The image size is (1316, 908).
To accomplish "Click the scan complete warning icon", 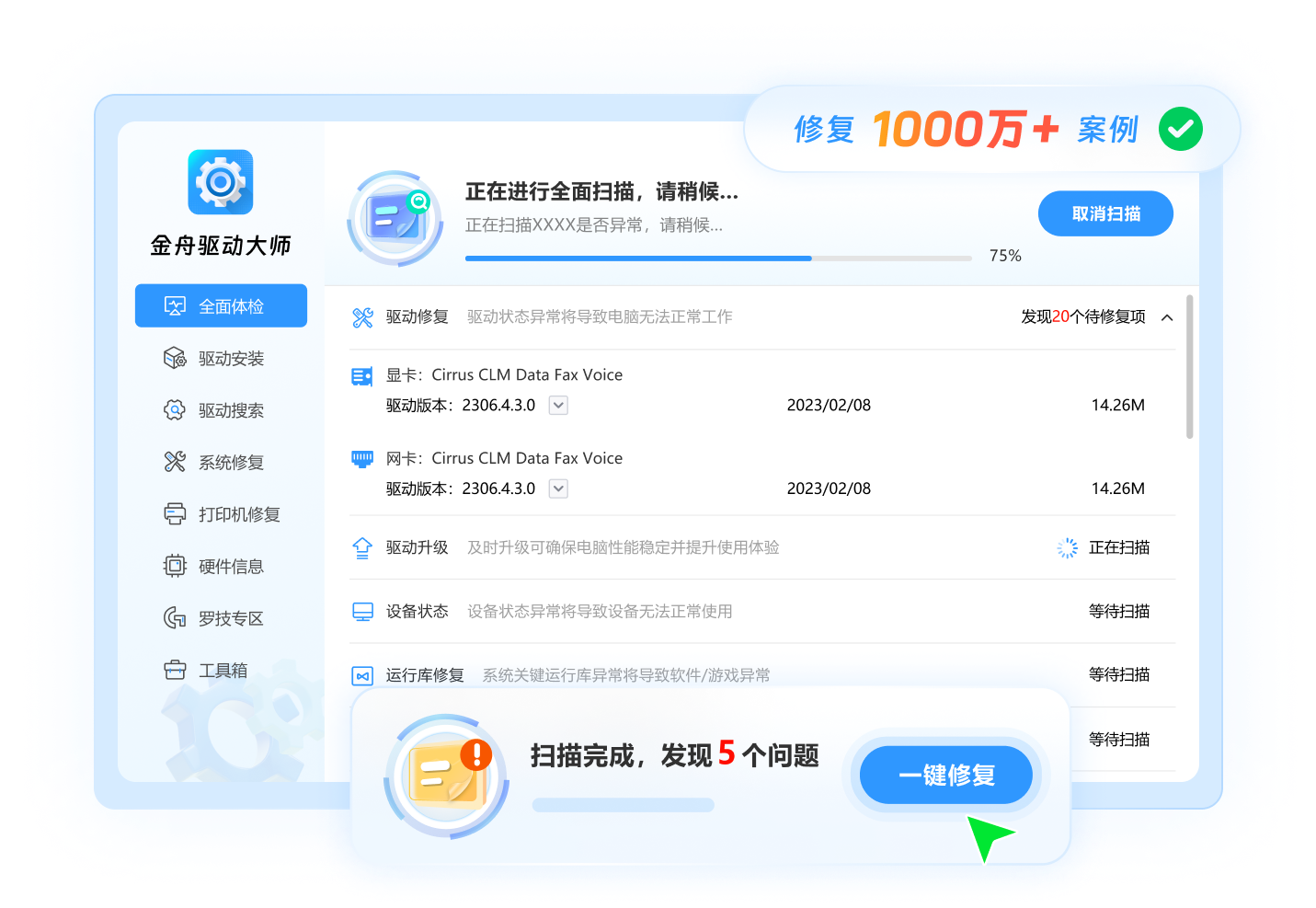I will click(447, 776).
